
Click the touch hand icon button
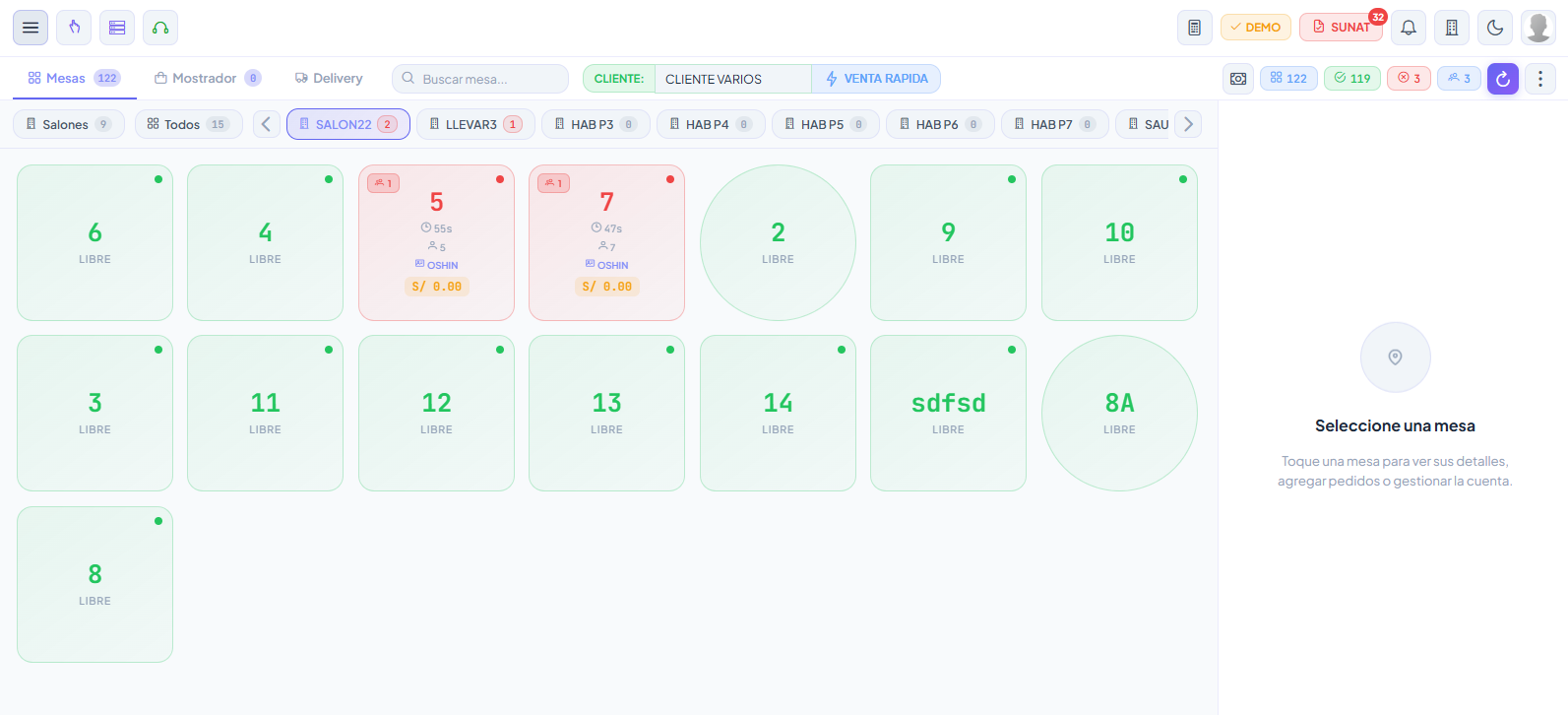[74, 28]
